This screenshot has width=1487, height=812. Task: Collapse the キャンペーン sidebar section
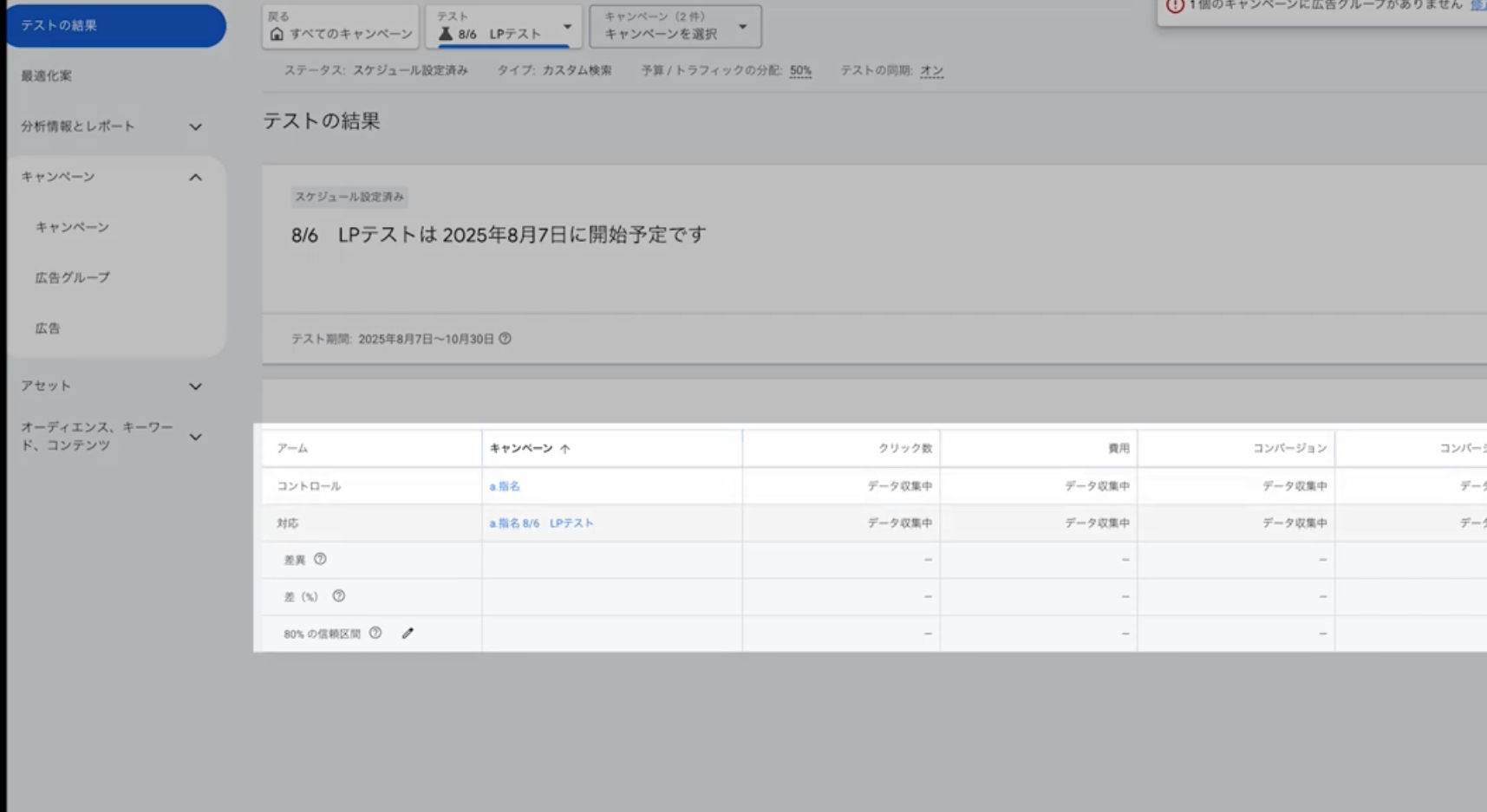195,177
